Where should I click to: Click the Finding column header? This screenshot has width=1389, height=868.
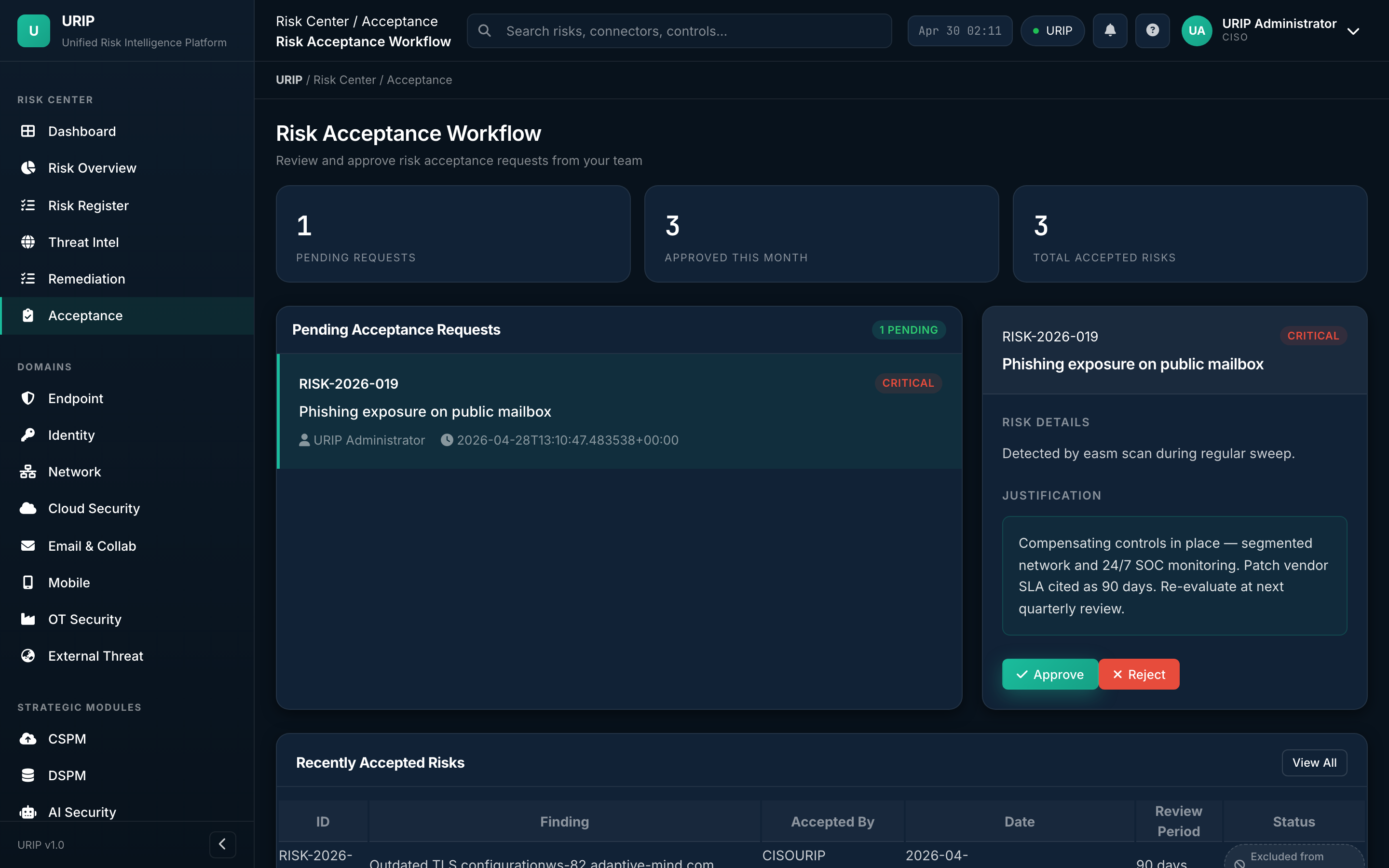[564, 822]
